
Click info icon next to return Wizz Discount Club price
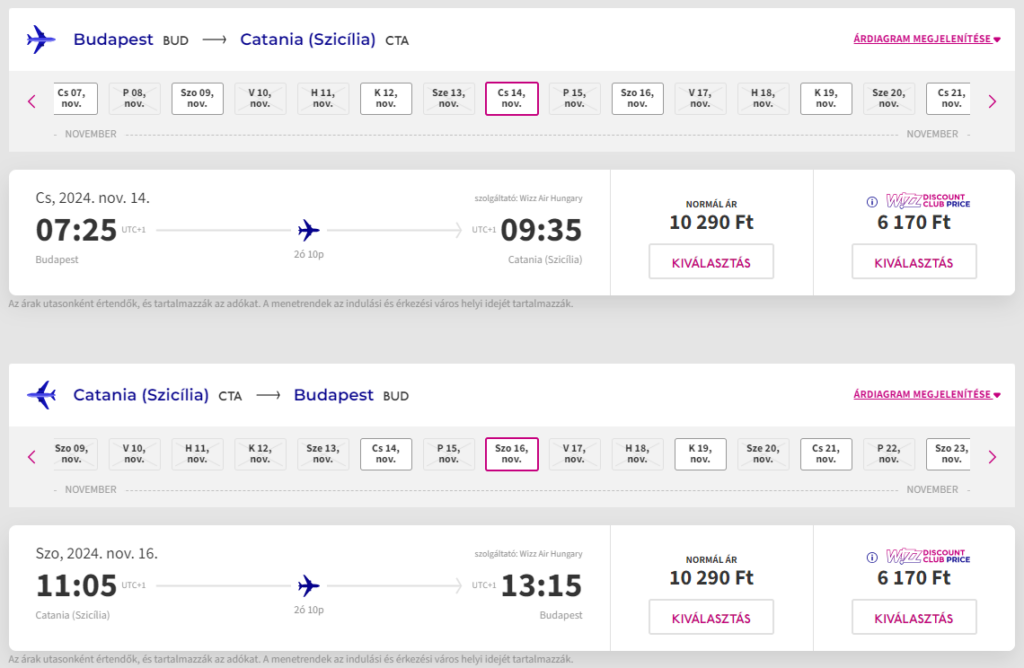(873, 557)
